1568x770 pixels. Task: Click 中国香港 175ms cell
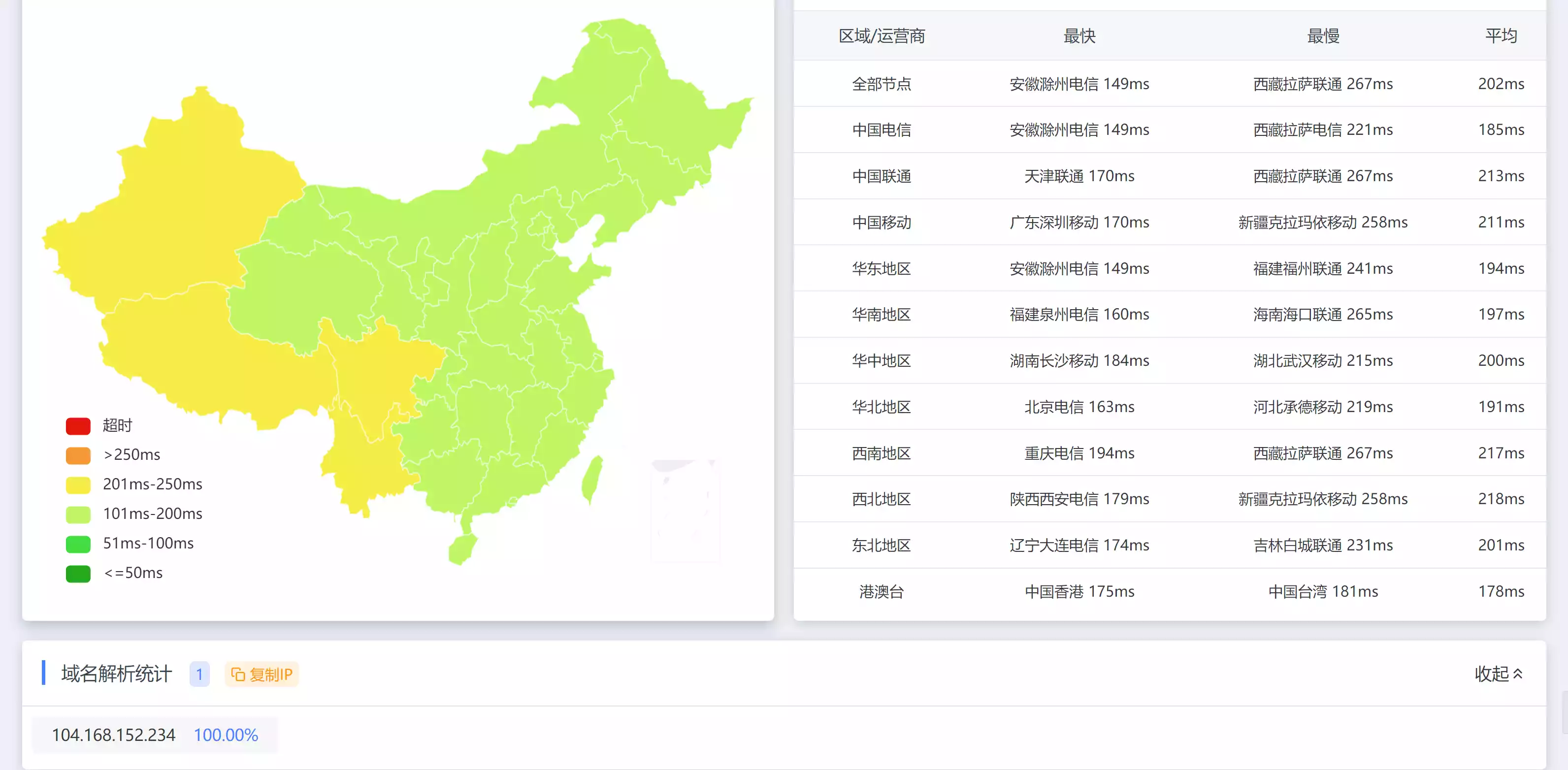coord(1079,591)
